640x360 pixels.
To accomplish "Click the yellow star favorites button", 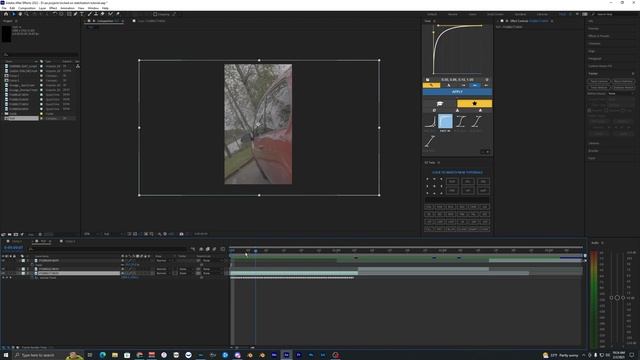I will [474, 104].
